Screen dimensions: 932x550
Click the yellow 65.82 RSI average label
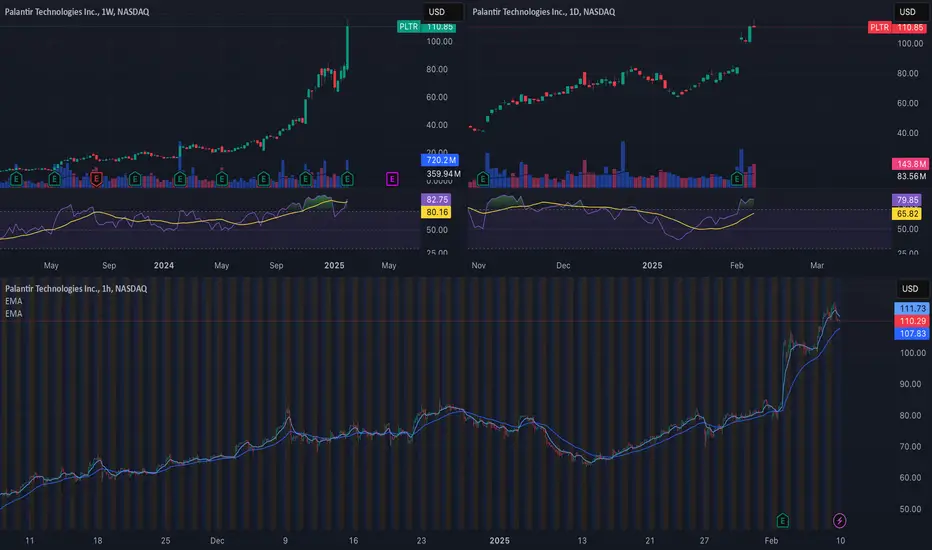click(x=907, y=213)
